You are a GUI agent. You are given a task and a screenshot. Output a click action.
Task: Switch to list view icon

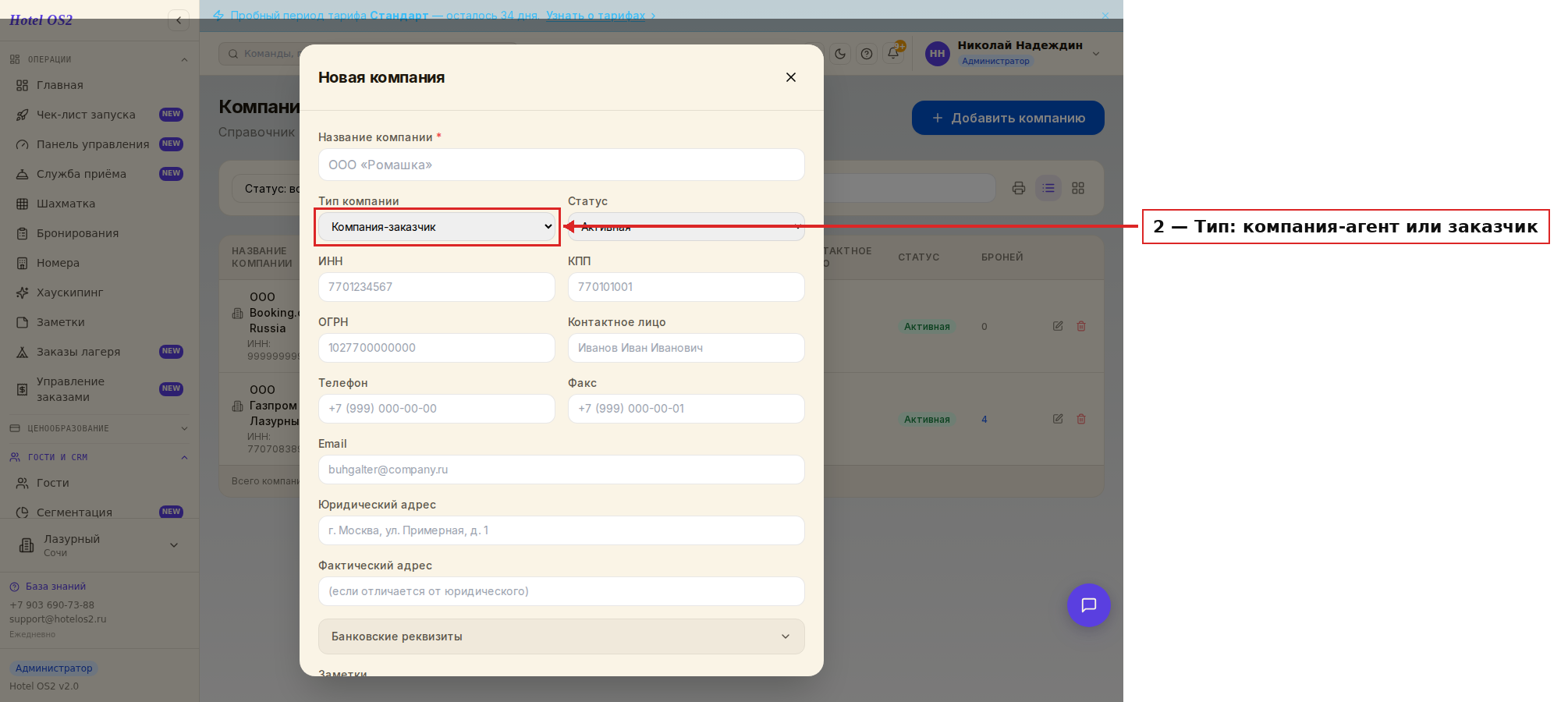1048,188
